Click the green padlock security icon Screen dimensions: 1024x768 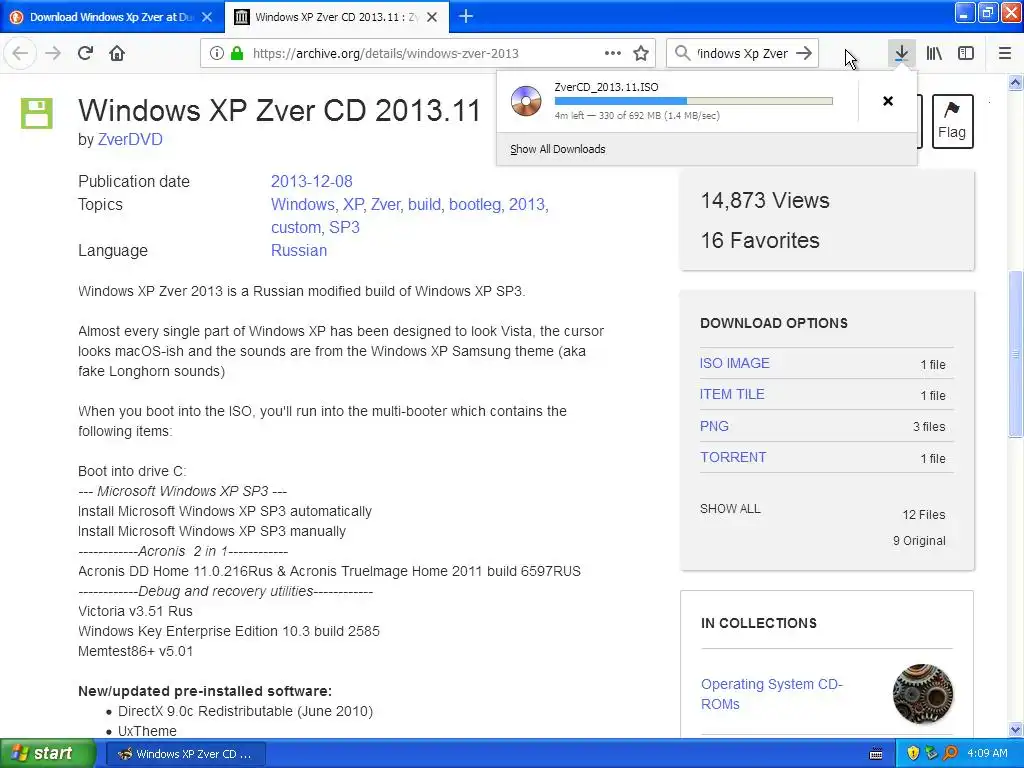237,53
